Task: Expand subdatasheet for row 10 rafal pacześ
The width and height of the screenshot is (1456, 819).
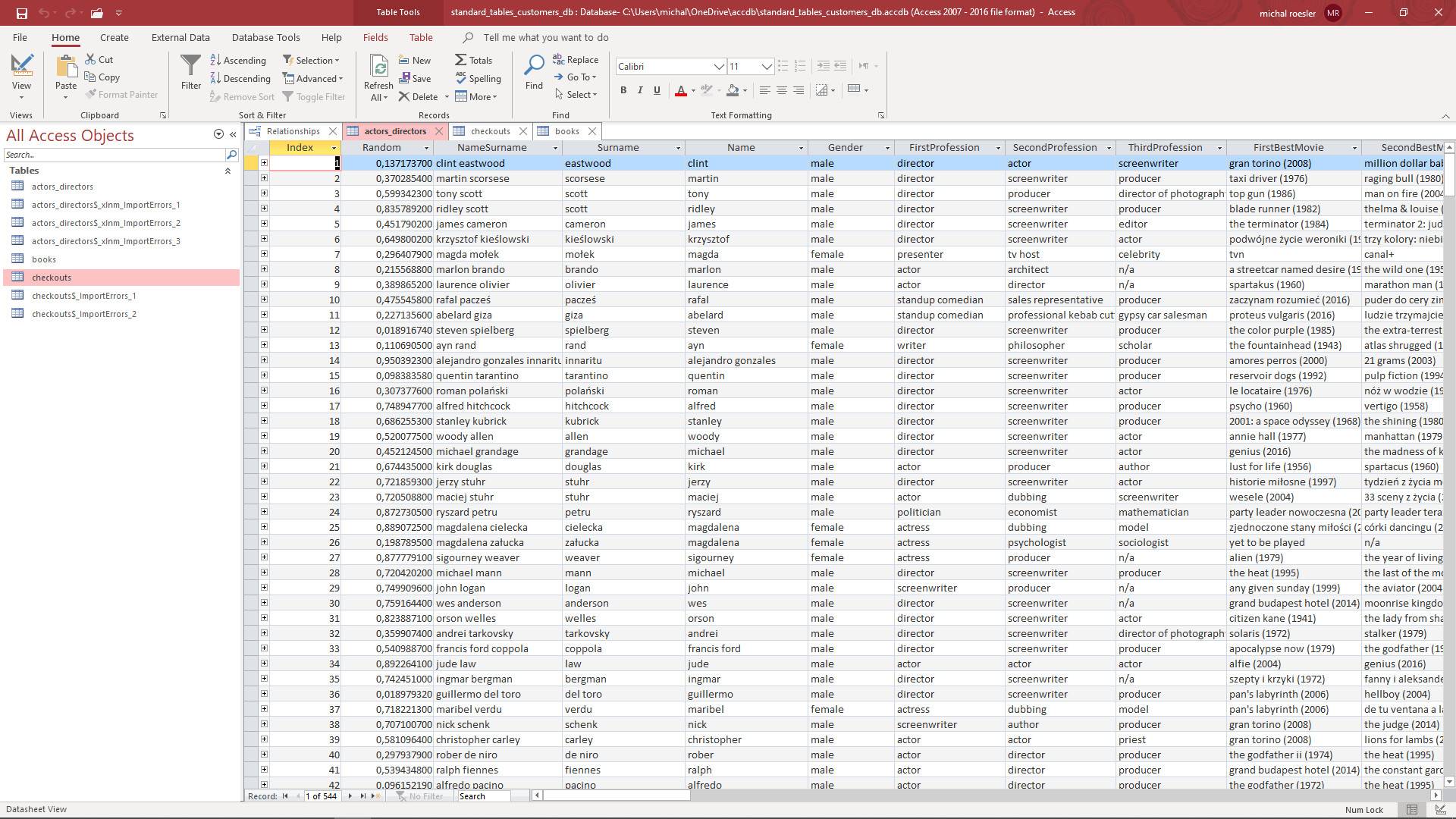Action: (x=264, y=300)
